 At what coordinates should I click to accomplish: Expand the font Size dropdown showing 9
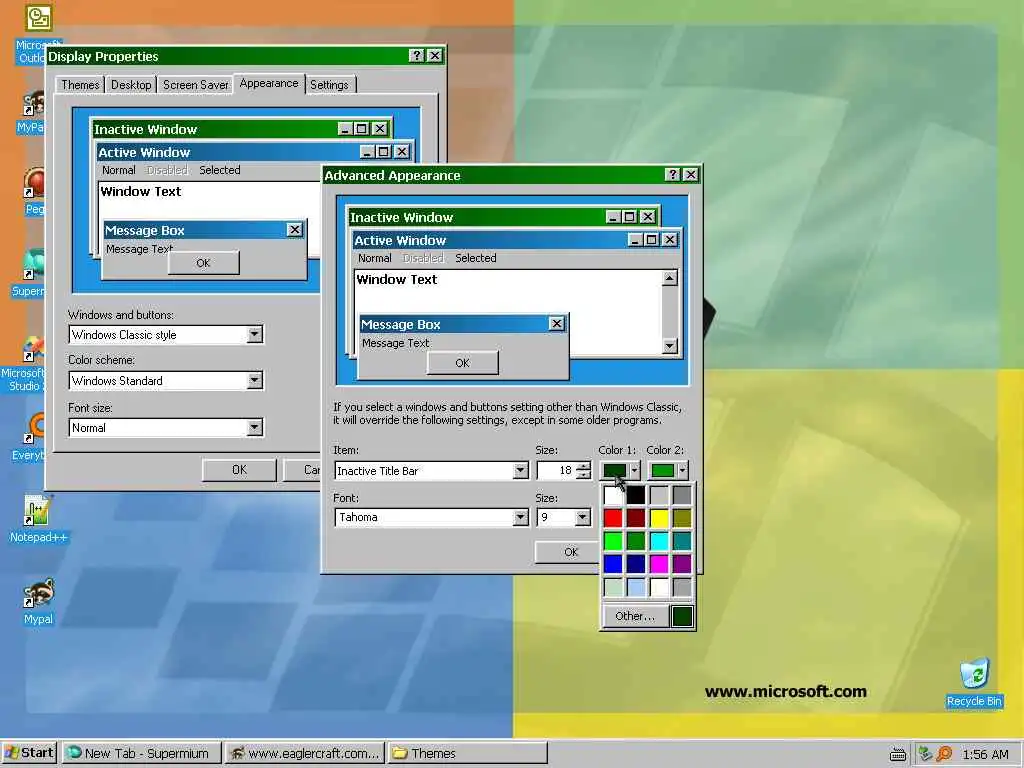tap(582, 517)
